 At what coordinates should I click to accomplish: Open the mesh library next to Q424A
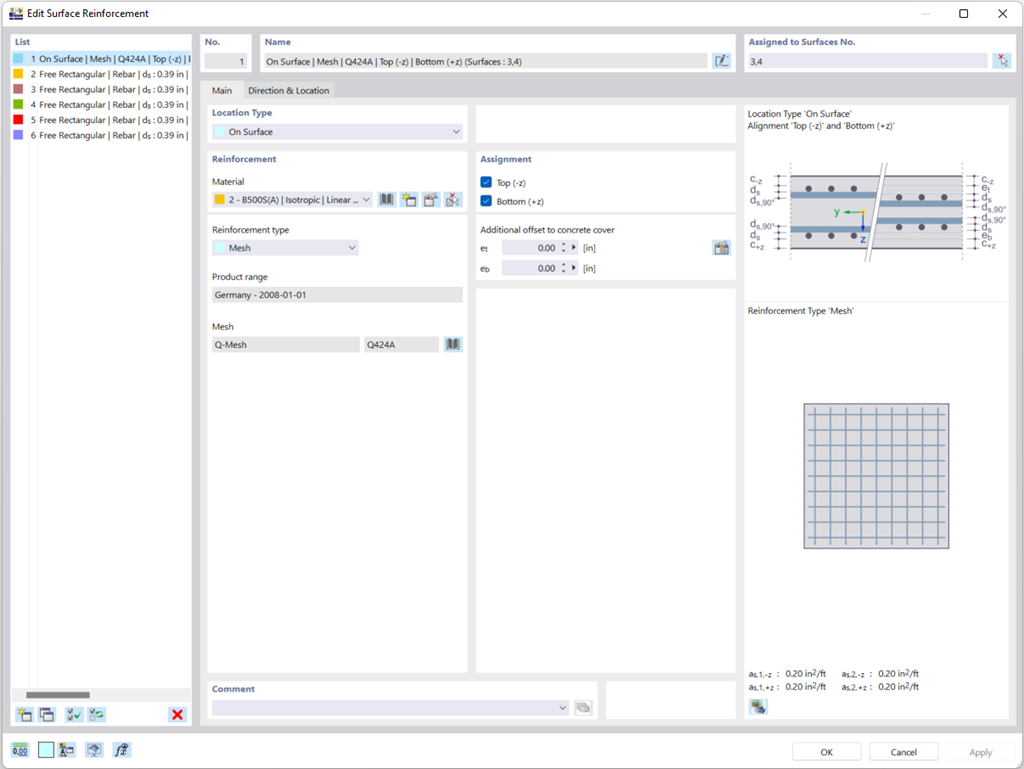[452, 343]
